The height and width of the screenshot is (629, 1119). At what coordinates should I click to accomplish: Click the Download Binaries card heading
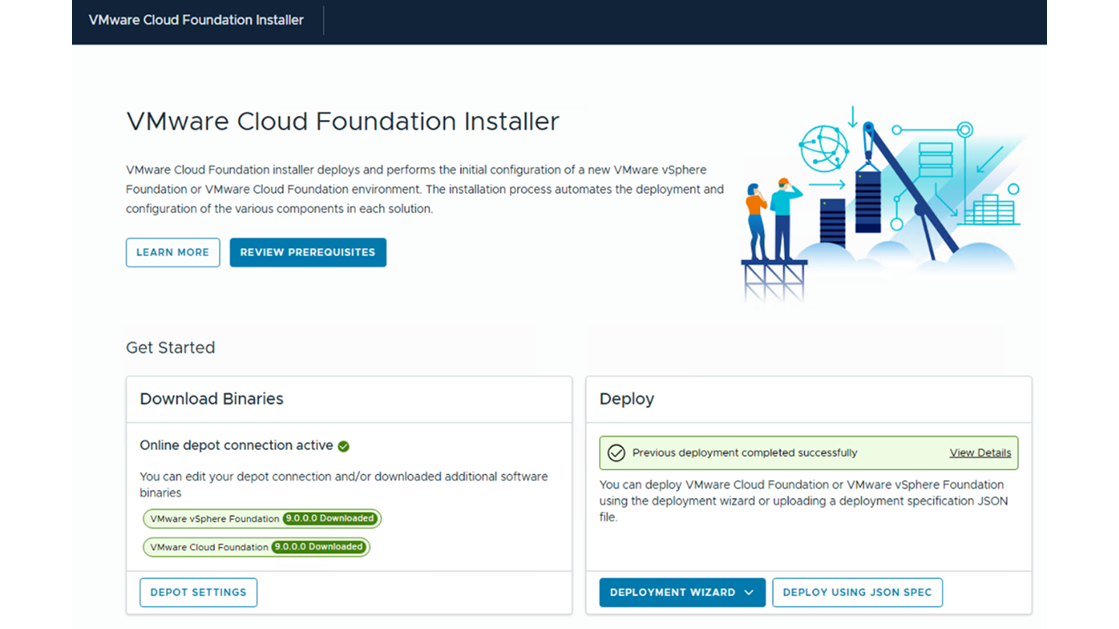pos(211,399)
